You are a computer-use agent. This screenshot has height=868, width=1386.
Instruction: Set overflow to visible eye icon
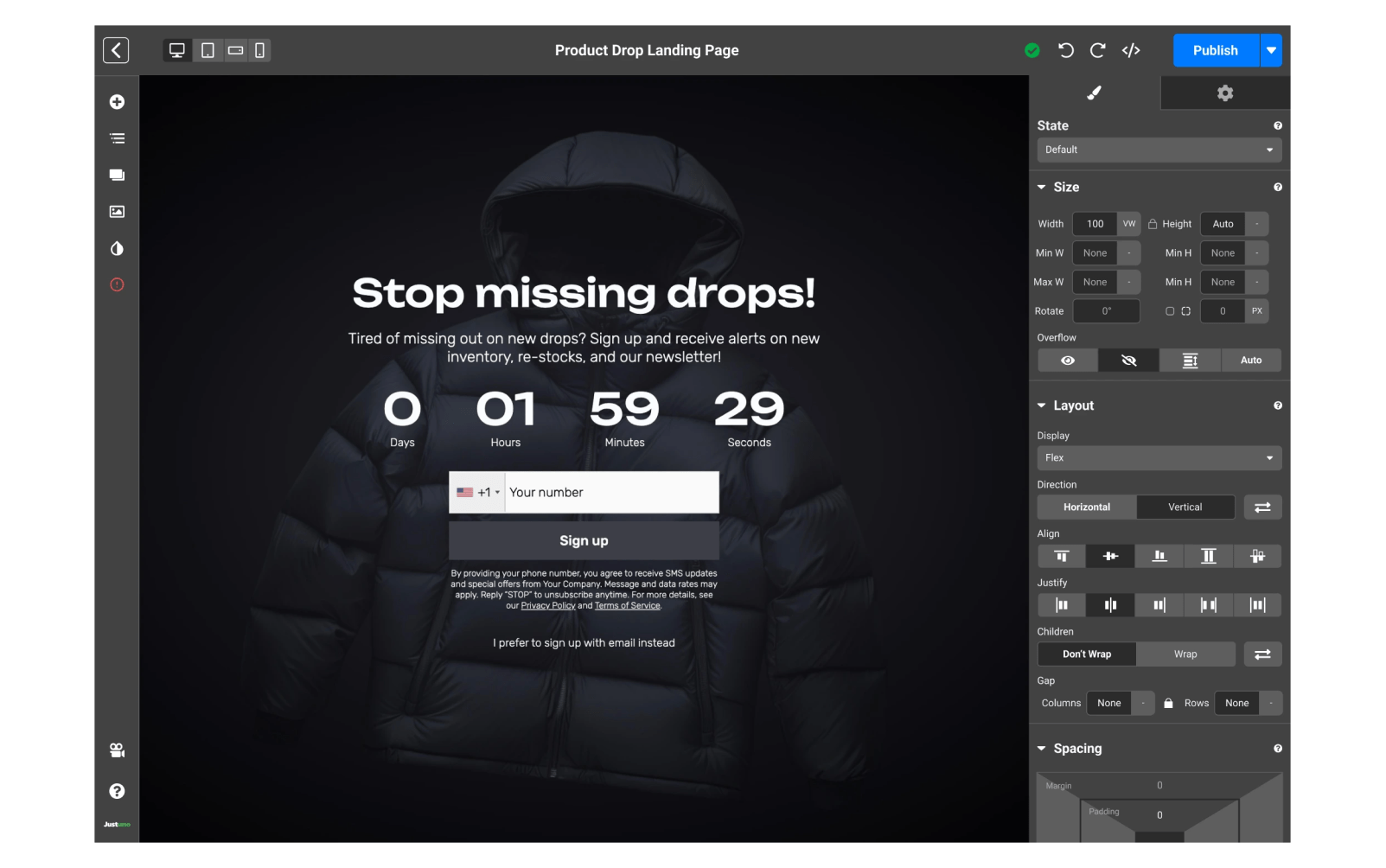point(1068,361)
